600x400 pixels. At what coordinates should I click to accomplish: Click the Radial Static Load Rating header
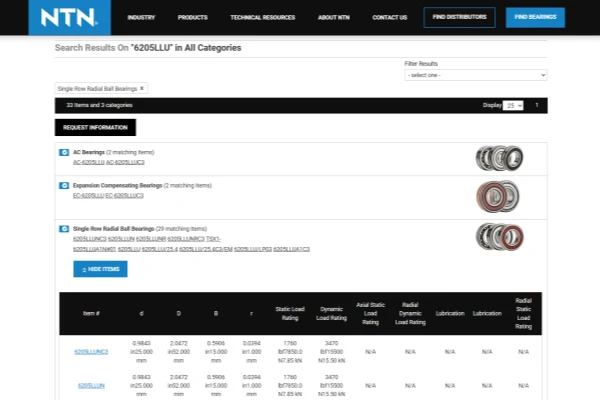click(523, 313)
